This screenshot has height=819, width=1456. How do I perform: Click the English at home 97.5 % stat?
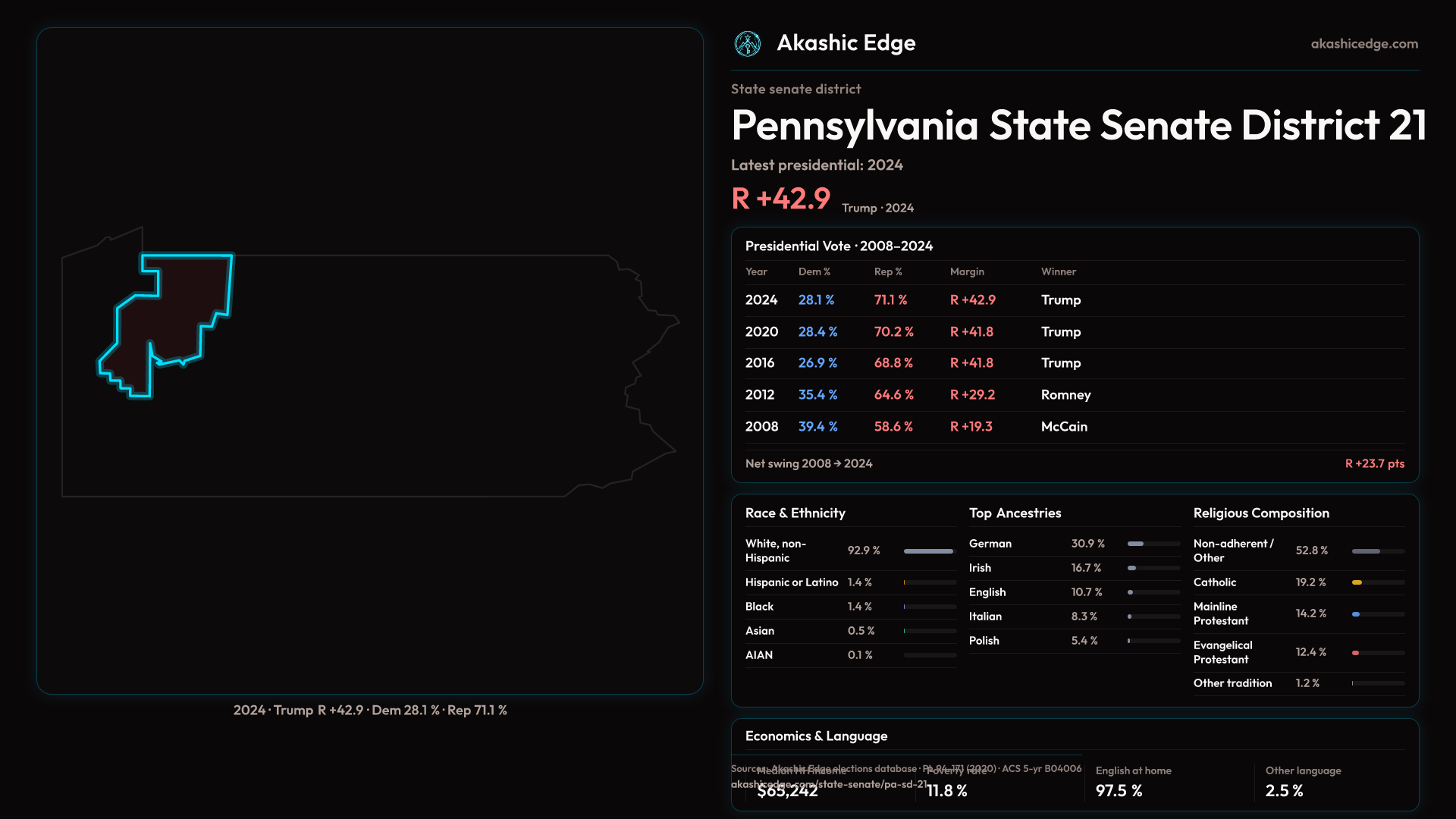tap(1119, 791)
